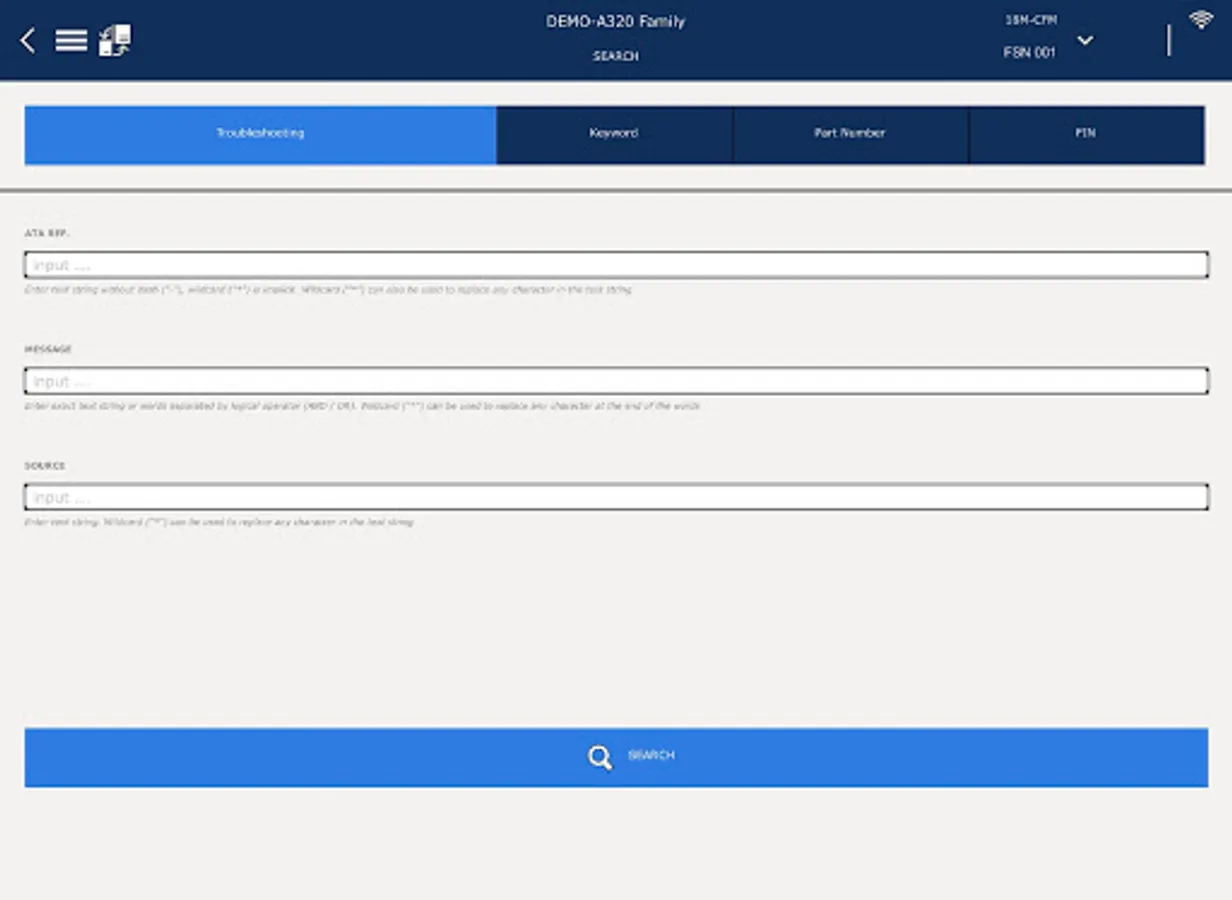Switch to the Part Number tab
Screen dimensions: 1232x900
(850, 134)
